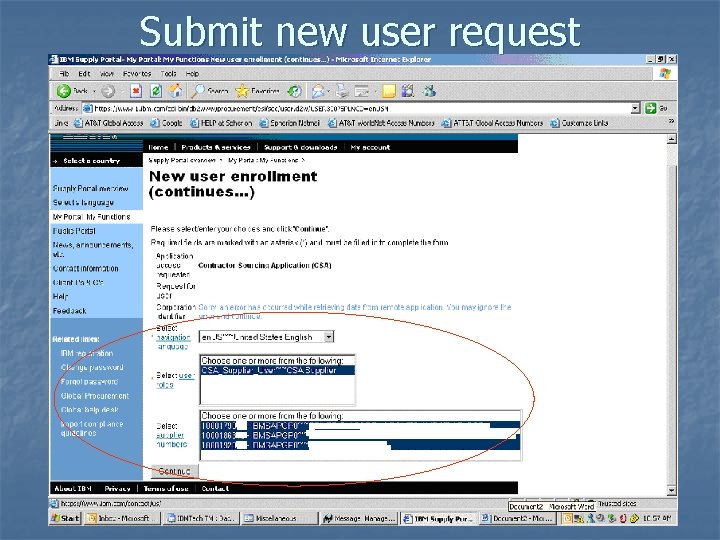The height and width of the screenshot is (540, 720).
Task: Open Global Procurement related link
Action: [x=95, y=396]
